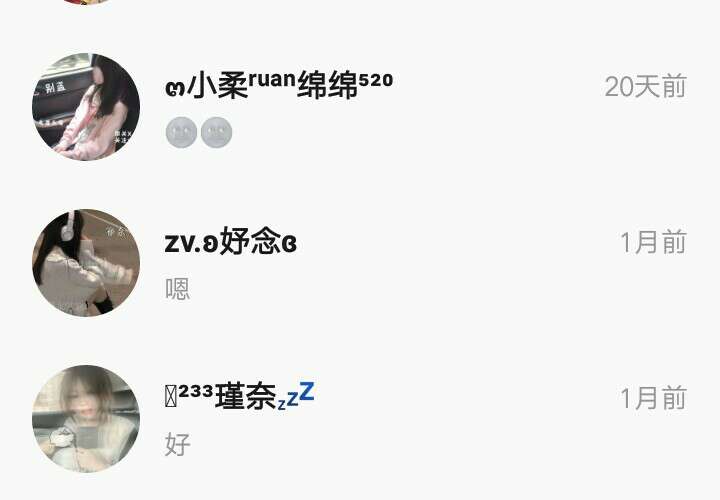Image resolution: width=720 pixels, height=500 pixels.
Task: Tap the blue zzZ symbol in 瑾奈's name
Action: click(295, 395)
